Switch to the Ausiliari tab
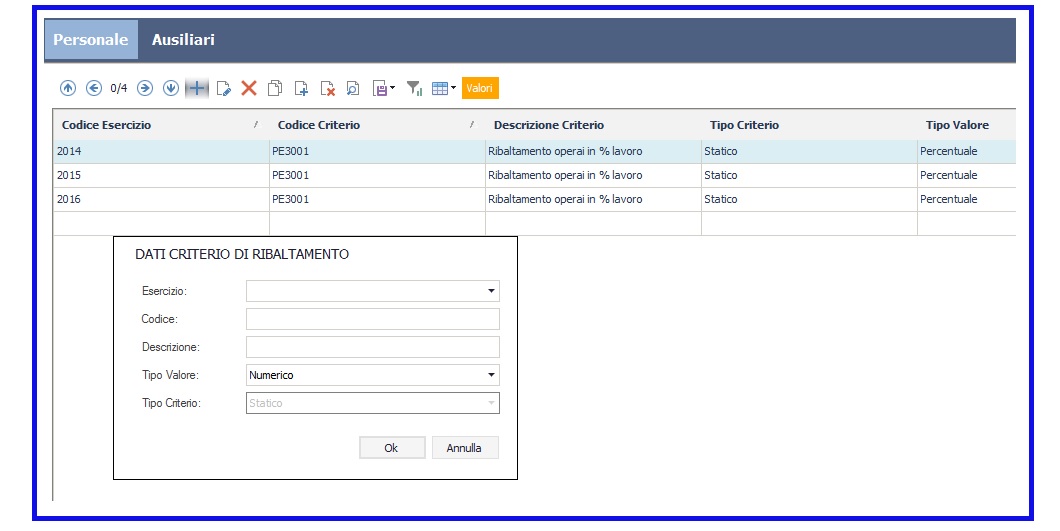Viewport: 1060px width, 531px height. coord(183,39)
